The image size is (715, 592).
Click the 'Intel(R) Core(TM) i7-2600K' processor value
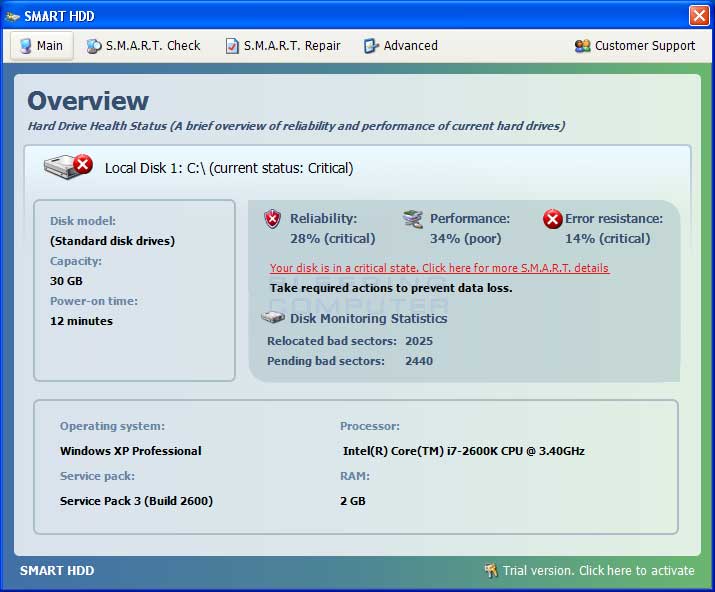point(463,451)
